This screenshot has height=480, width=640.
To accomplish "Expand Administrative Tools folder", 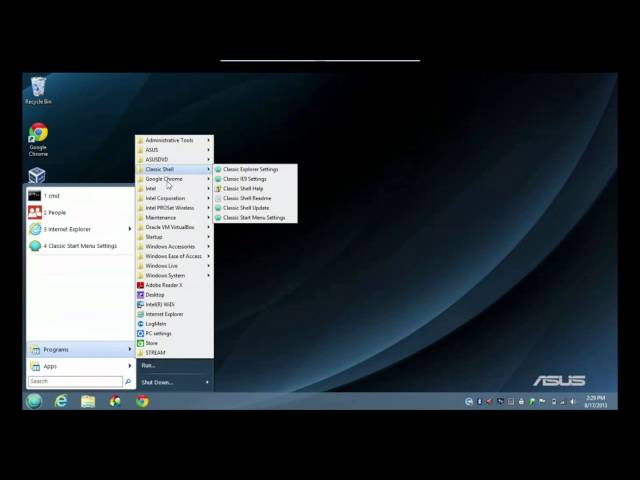I will (x=174, y=140).
